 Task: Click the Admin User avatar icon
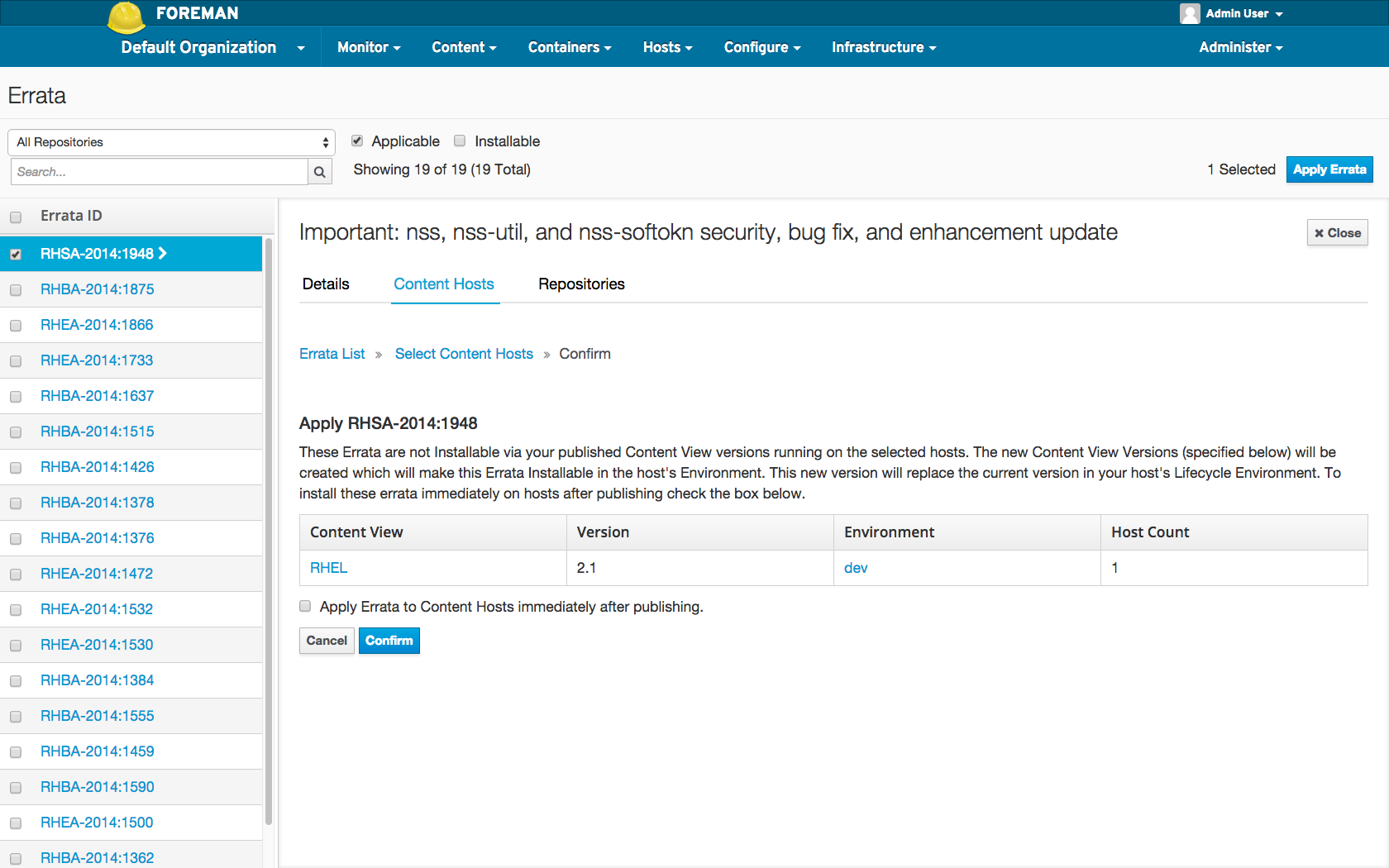[x=1190, y=13]
